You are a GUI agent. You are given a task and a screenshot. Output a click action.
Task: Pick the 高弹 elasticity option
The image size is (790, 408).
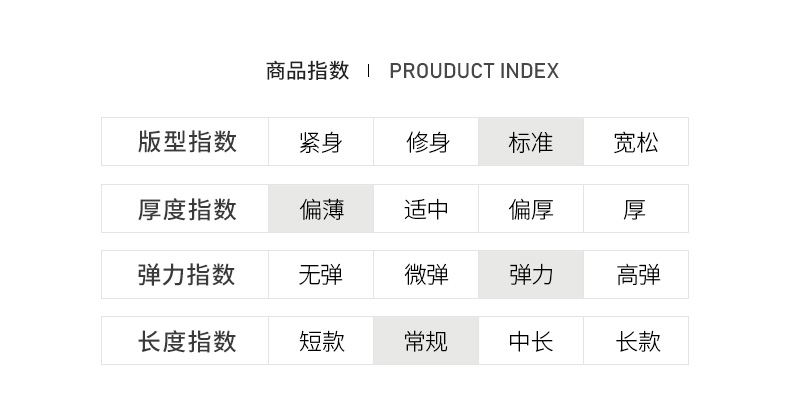638,275
